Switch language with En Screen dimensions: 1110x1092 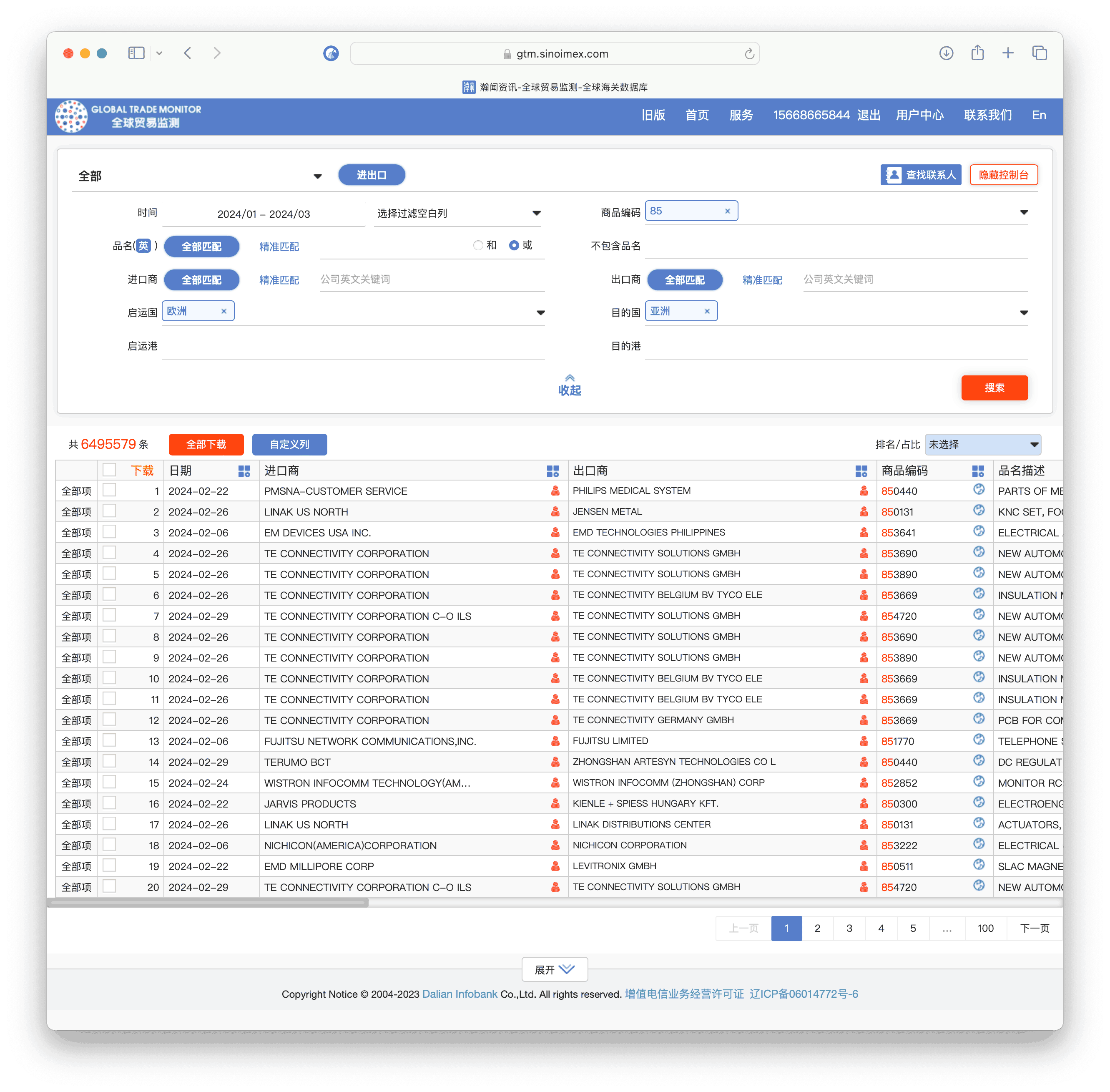(1039, 115)
